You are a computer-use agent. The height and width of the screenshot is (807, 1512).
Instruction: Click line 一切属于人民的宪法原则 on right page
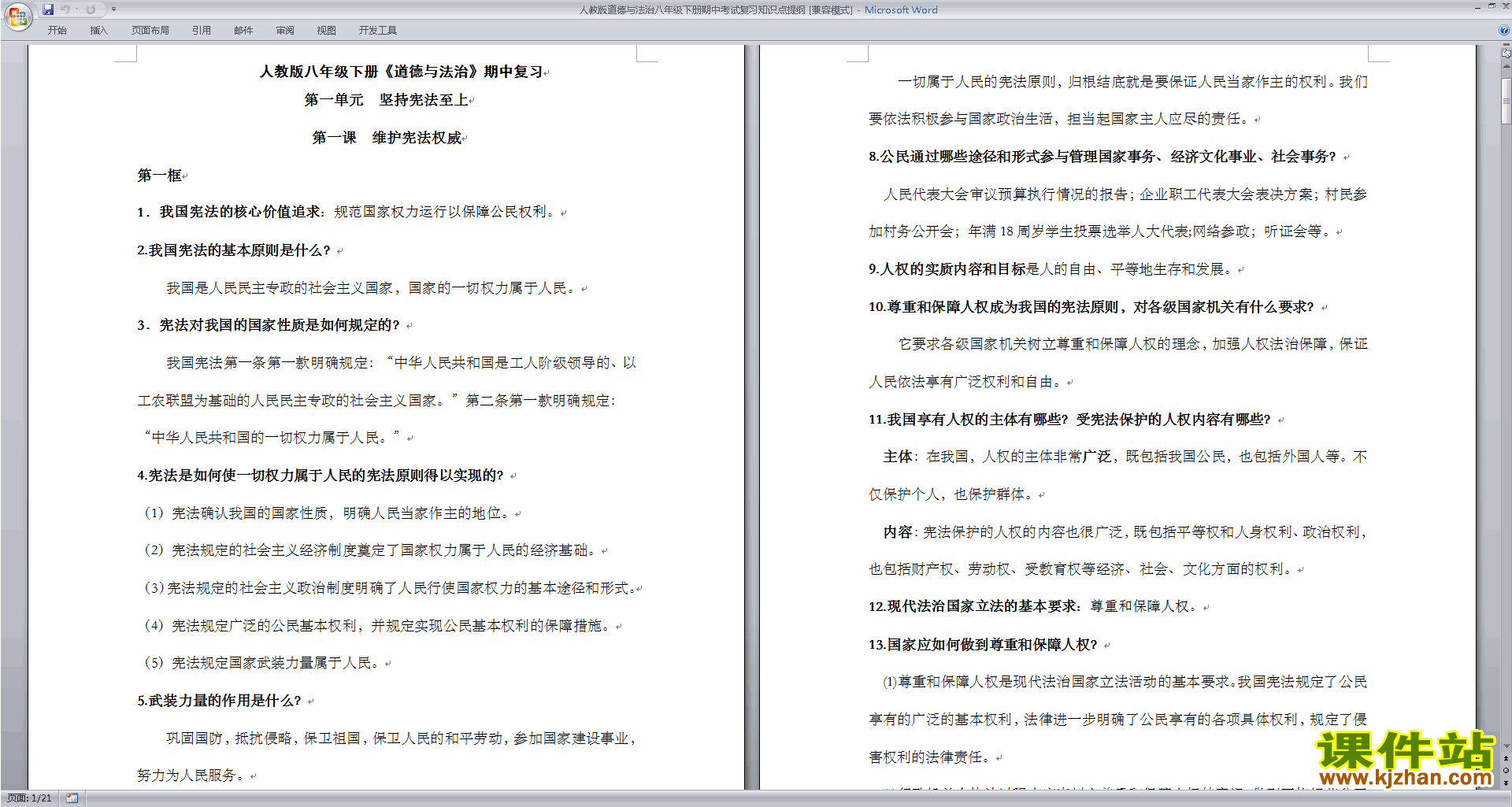(1132, 82)
